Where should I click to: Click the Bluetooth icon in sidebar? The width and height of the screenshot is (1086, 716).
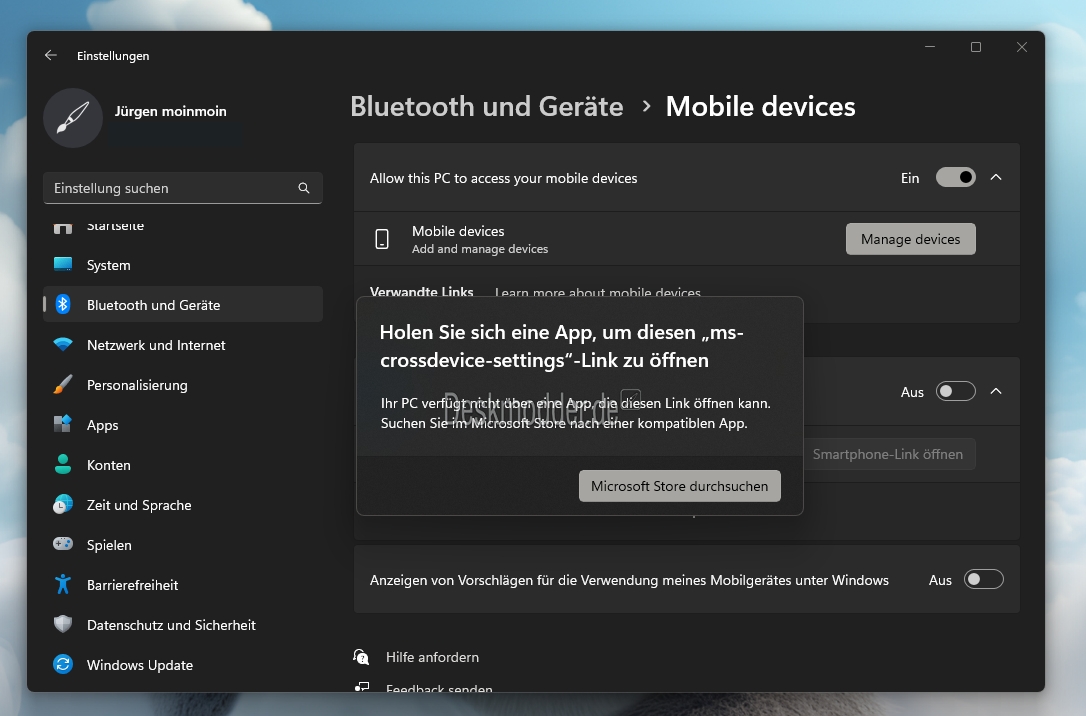tap(63, 305)
